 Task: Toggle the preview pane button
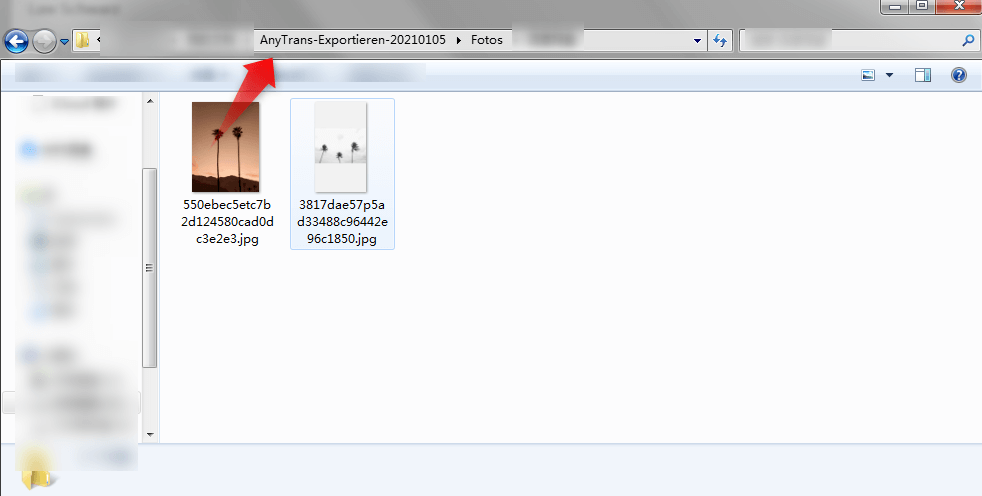pyautogui.click(x=923, y=75)
